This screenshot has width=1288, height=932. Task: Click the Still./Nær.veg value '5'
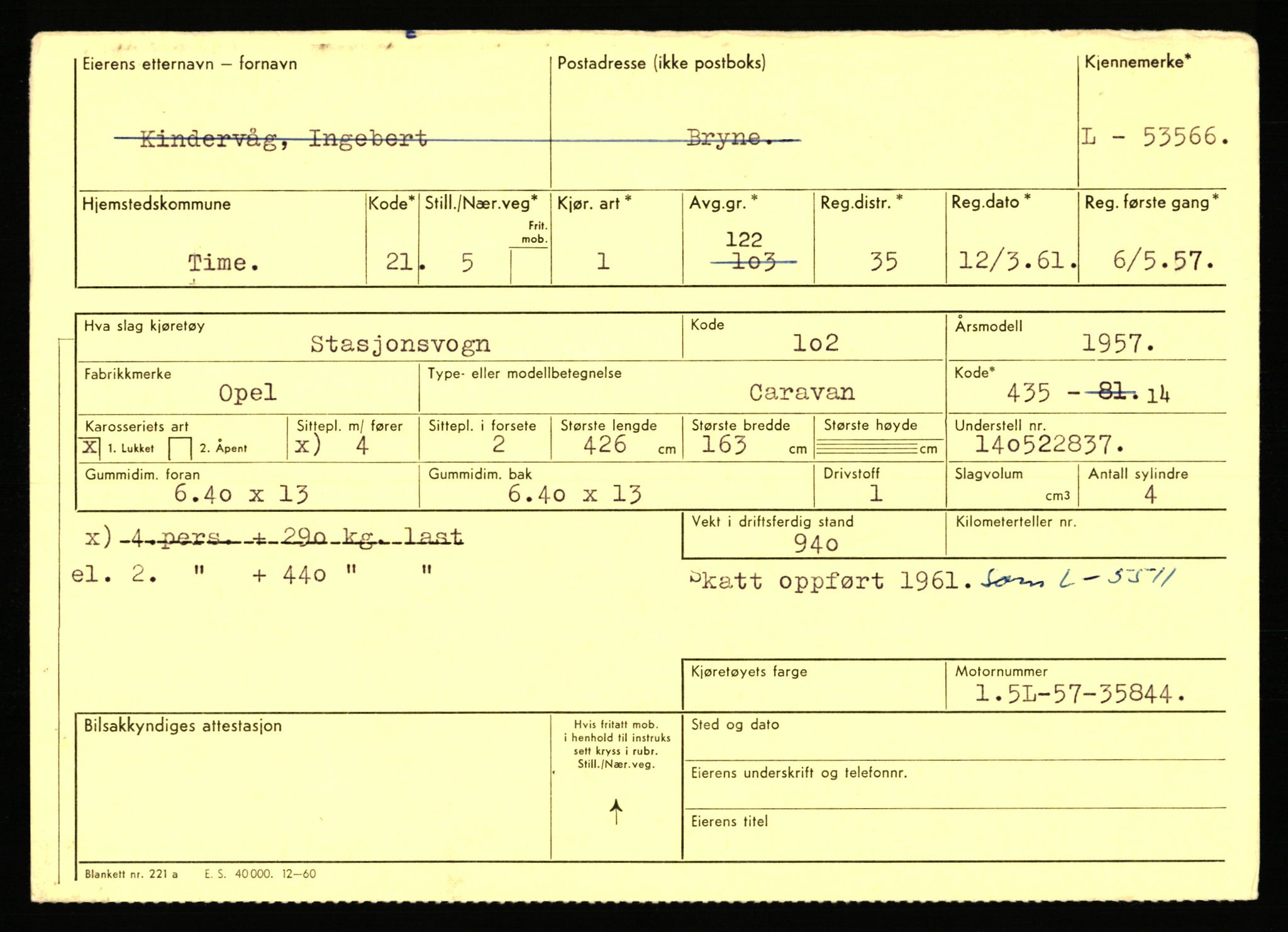466,262
